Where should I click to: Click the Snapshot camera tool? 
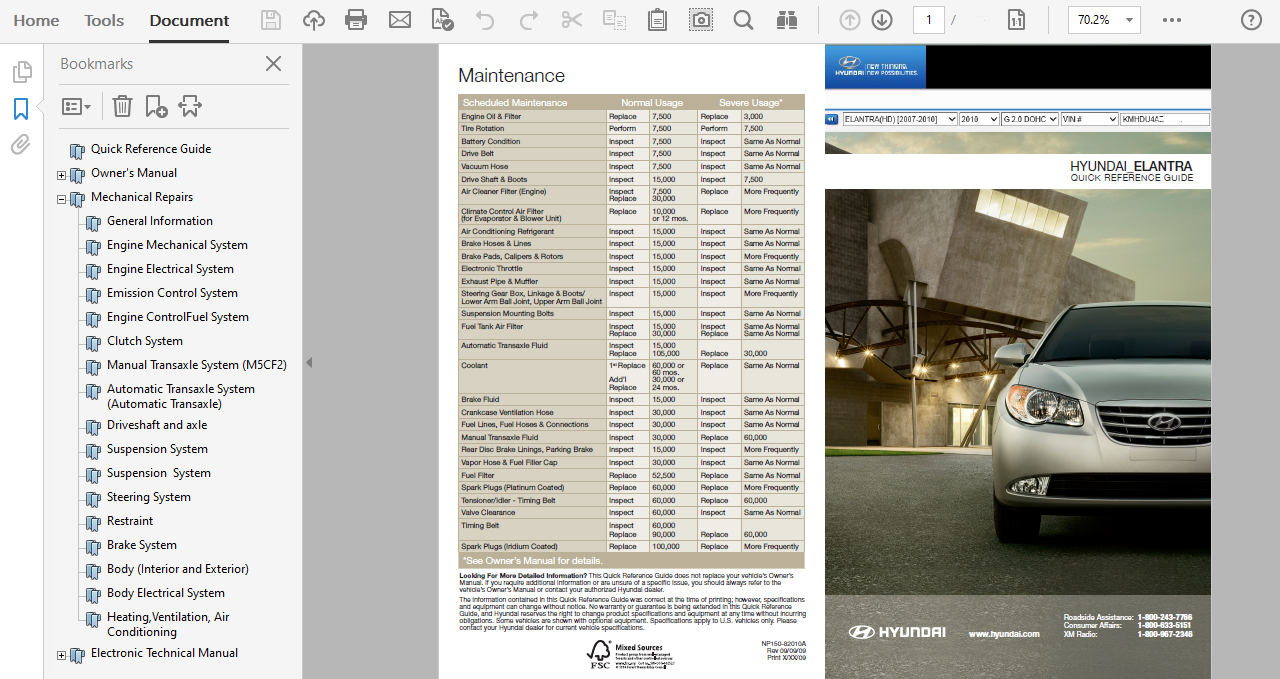pos(701,20)
